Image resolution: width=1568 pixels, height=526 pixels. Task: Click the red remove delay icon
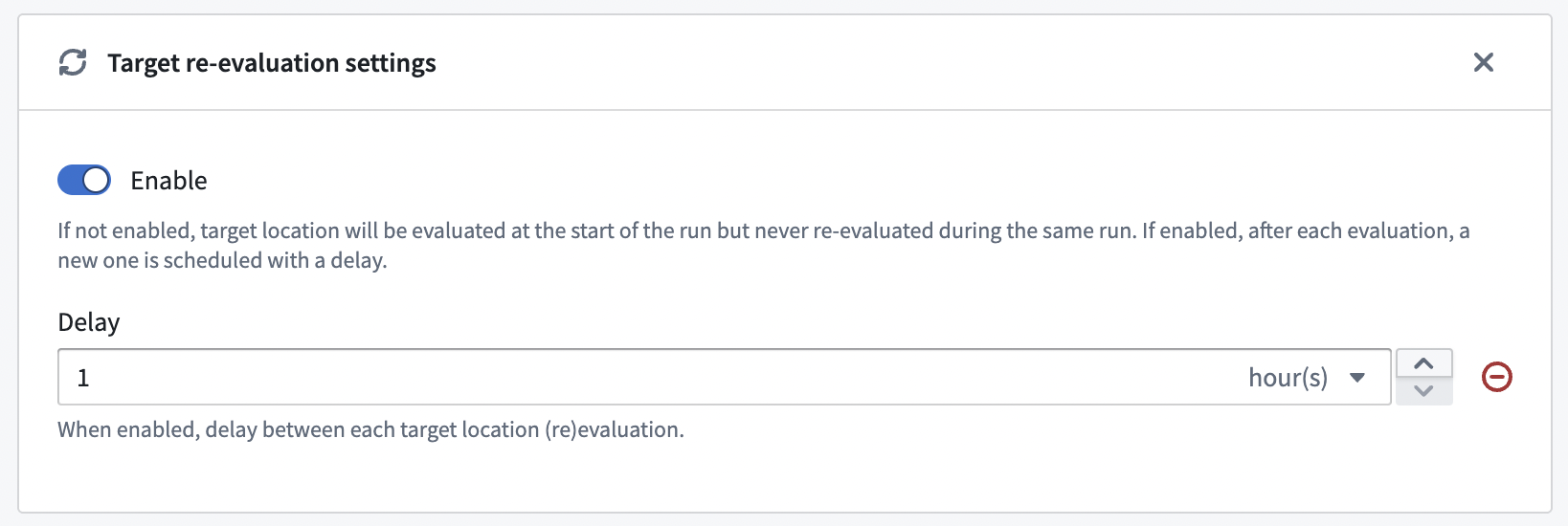[x=1497, y=377]
